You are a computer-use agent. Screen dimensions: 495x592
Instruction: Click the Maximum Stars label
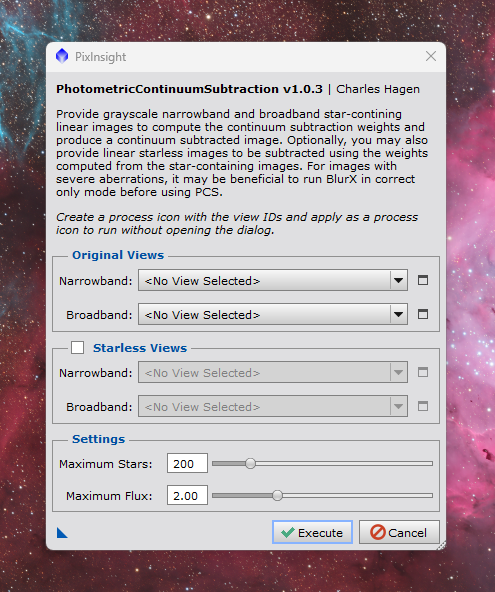[105, 464]
